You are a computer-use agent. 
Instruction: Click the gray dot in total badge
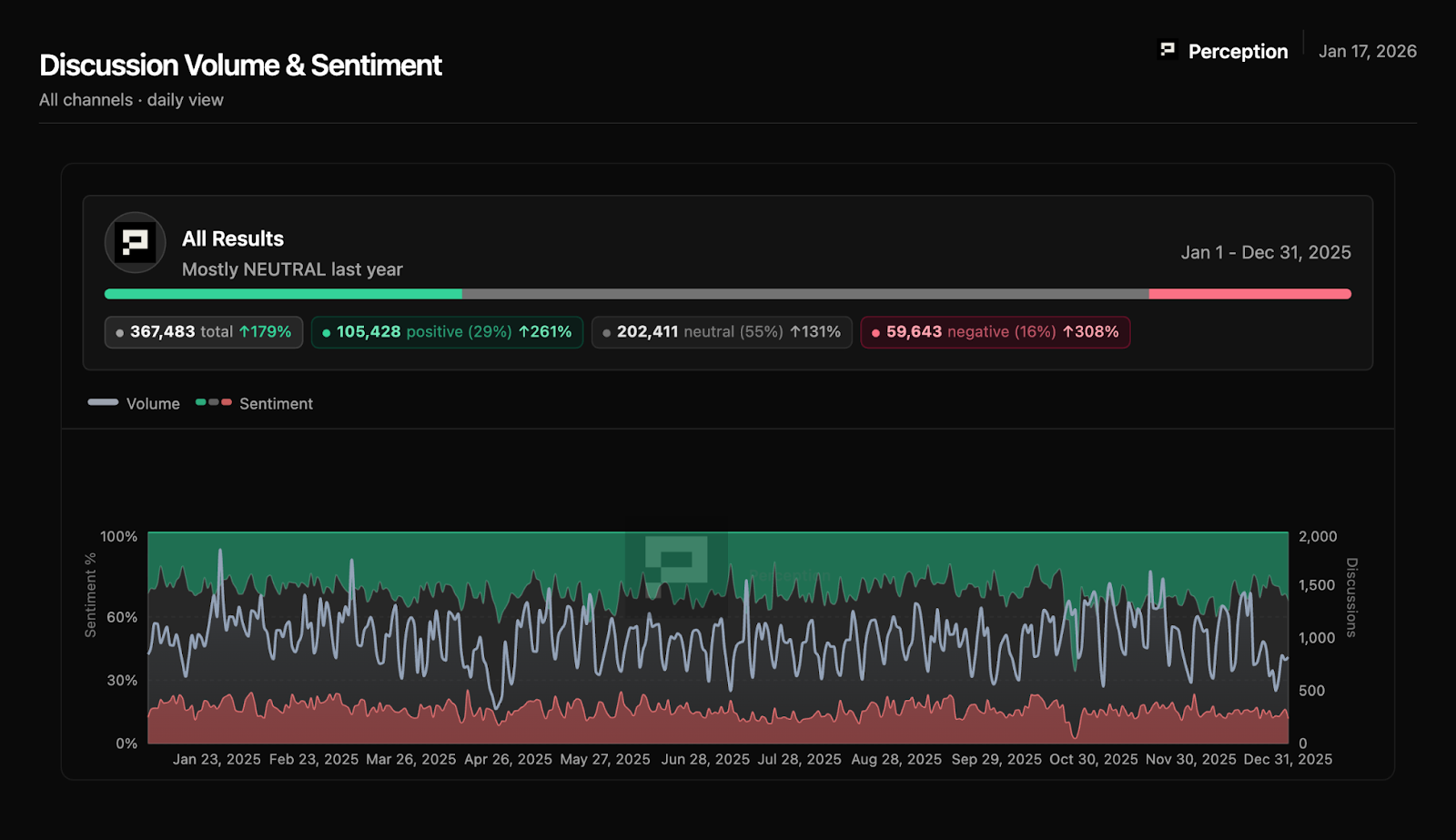point(119,333)
